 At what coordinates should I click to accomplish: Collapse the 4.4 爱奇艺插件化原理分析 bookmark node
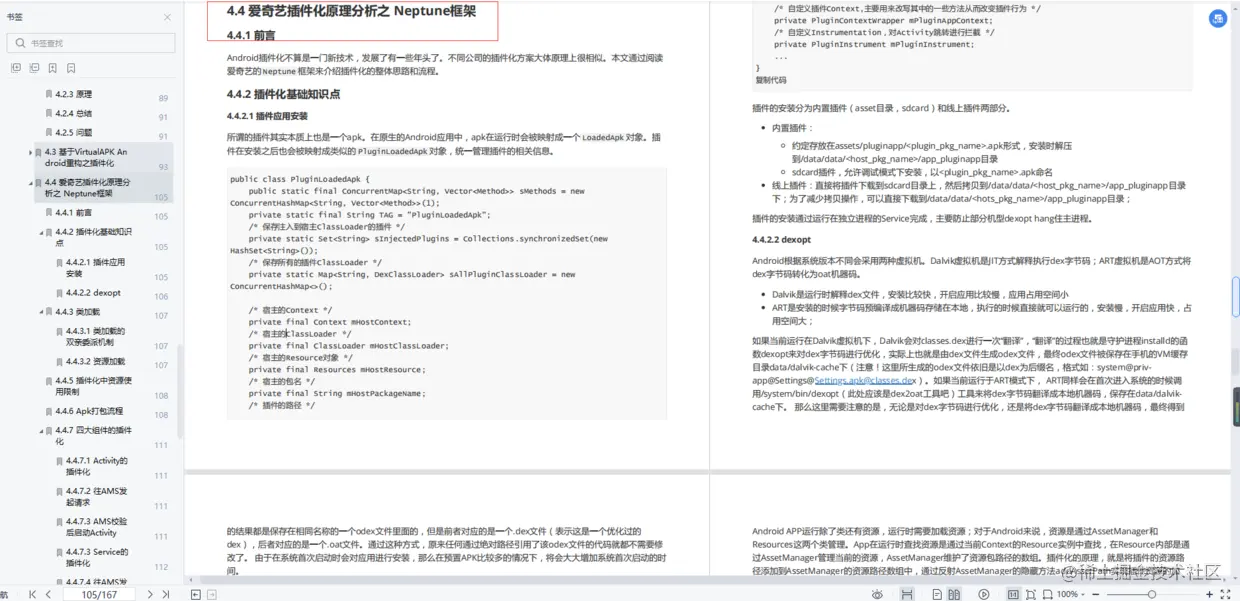[30, 183]
